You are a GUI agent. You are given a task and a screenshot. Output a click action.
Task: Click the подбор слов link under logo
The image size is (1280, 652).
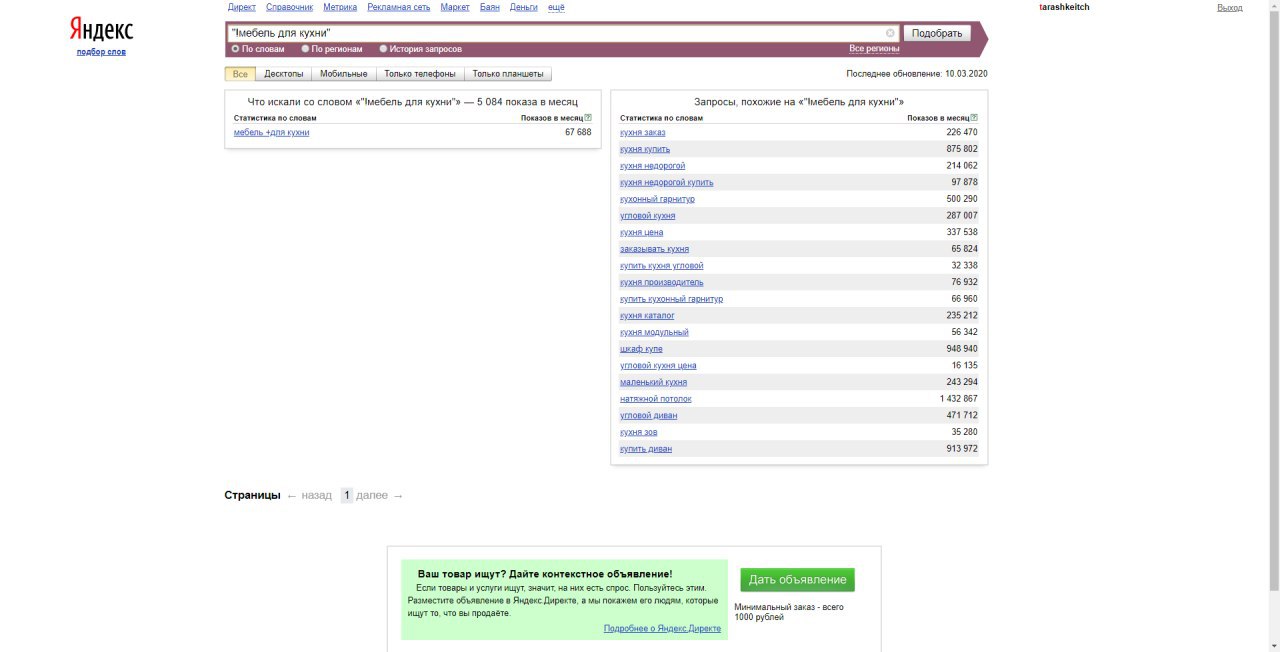(x=101, y=52)
